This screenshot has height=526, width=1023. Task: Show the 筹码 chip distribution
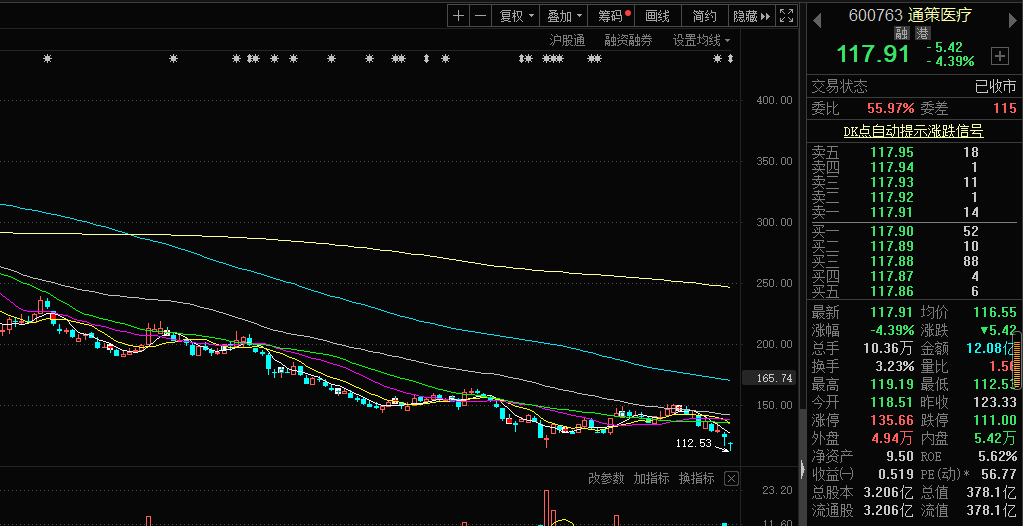tap(612, 16)
